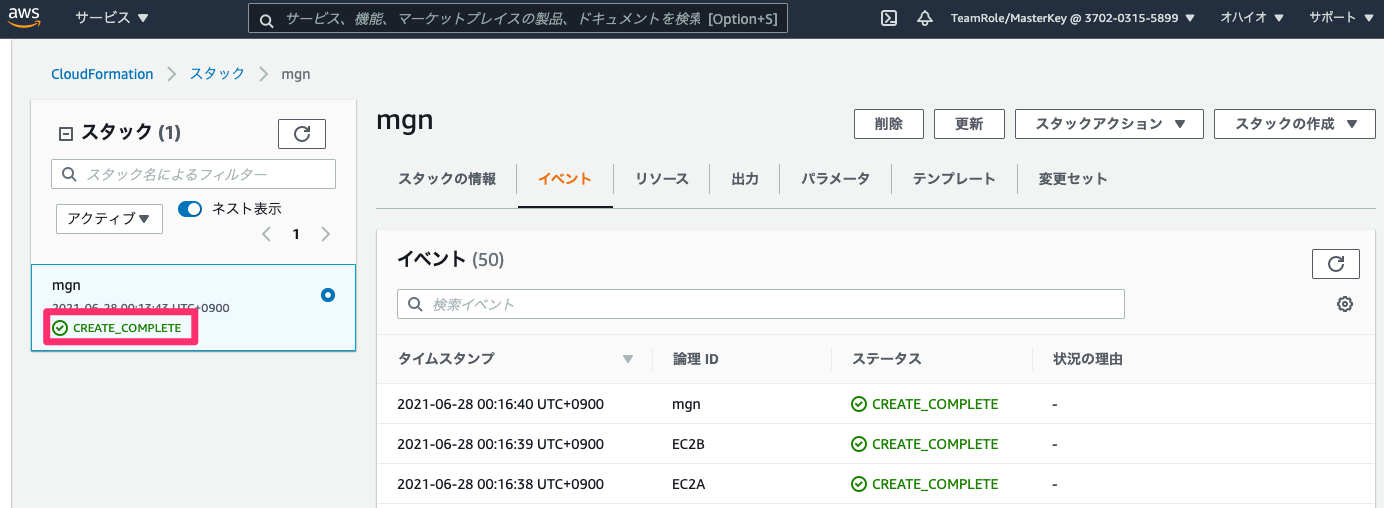Open the CloudFormation breadcrumb link
Viewport: 1384px width, 508px height.
tap(102, 74)
